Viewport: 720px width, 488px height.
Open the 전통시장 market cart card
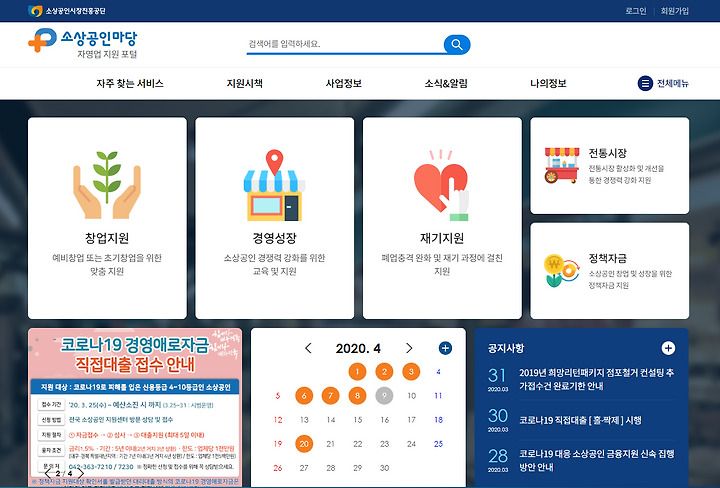pos(609,166)
